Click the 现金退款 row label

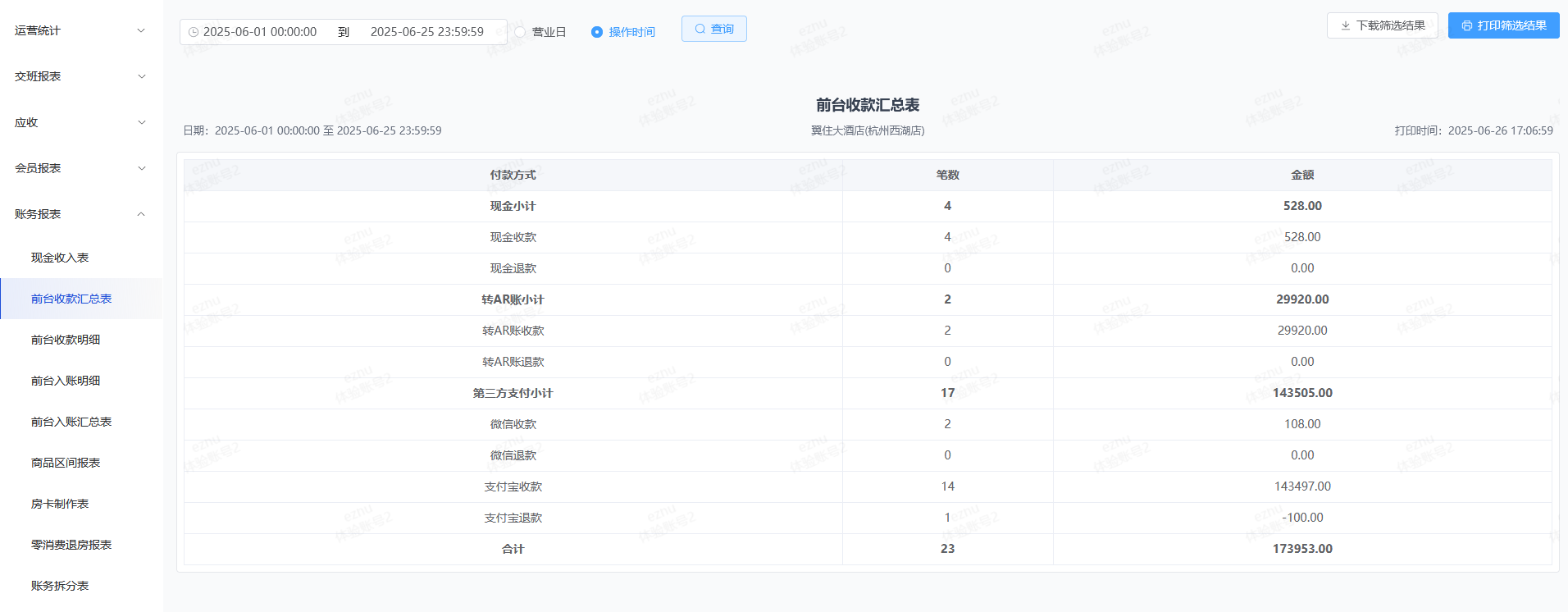(x=513, y=268)
